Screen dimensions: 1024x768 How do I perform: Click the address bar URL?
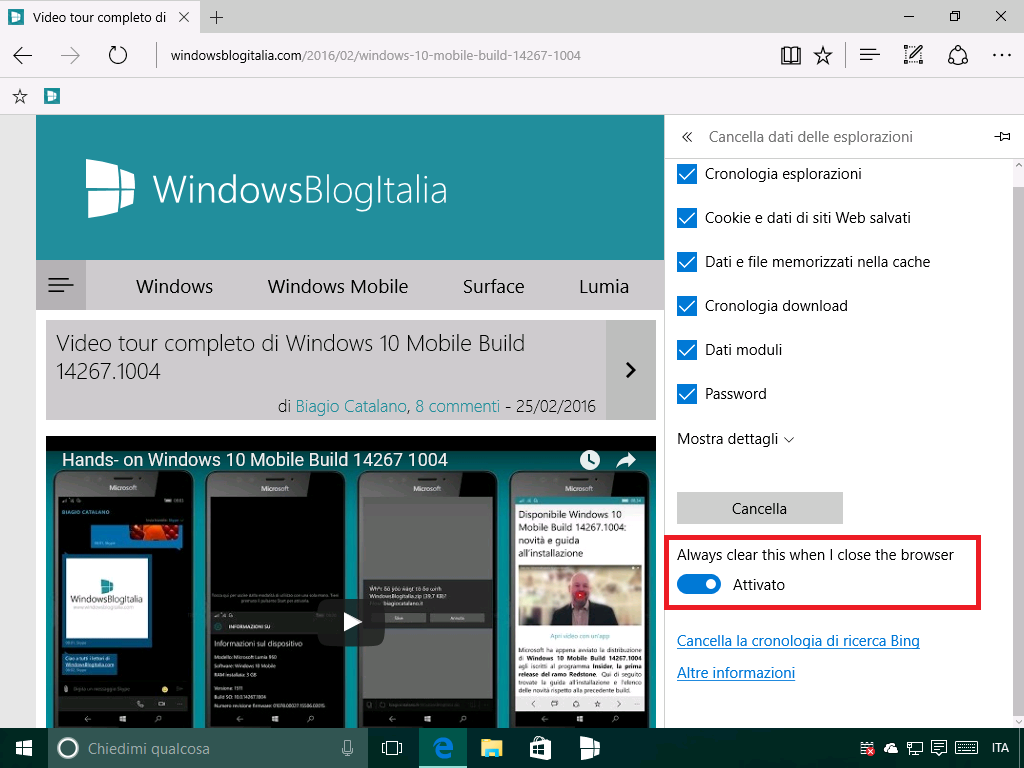pos(376,56)
